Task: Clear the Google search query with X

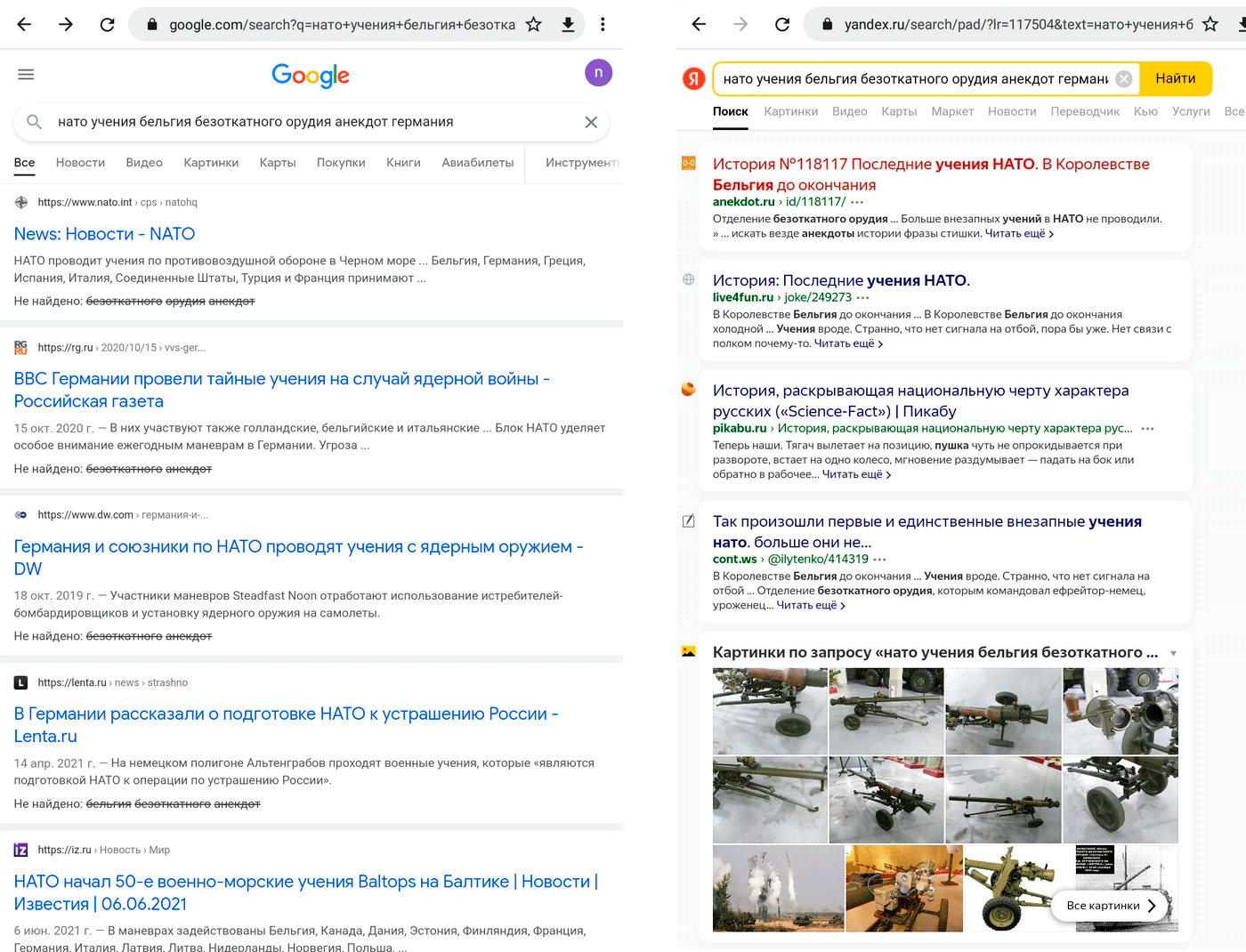Action: [591, 122]
